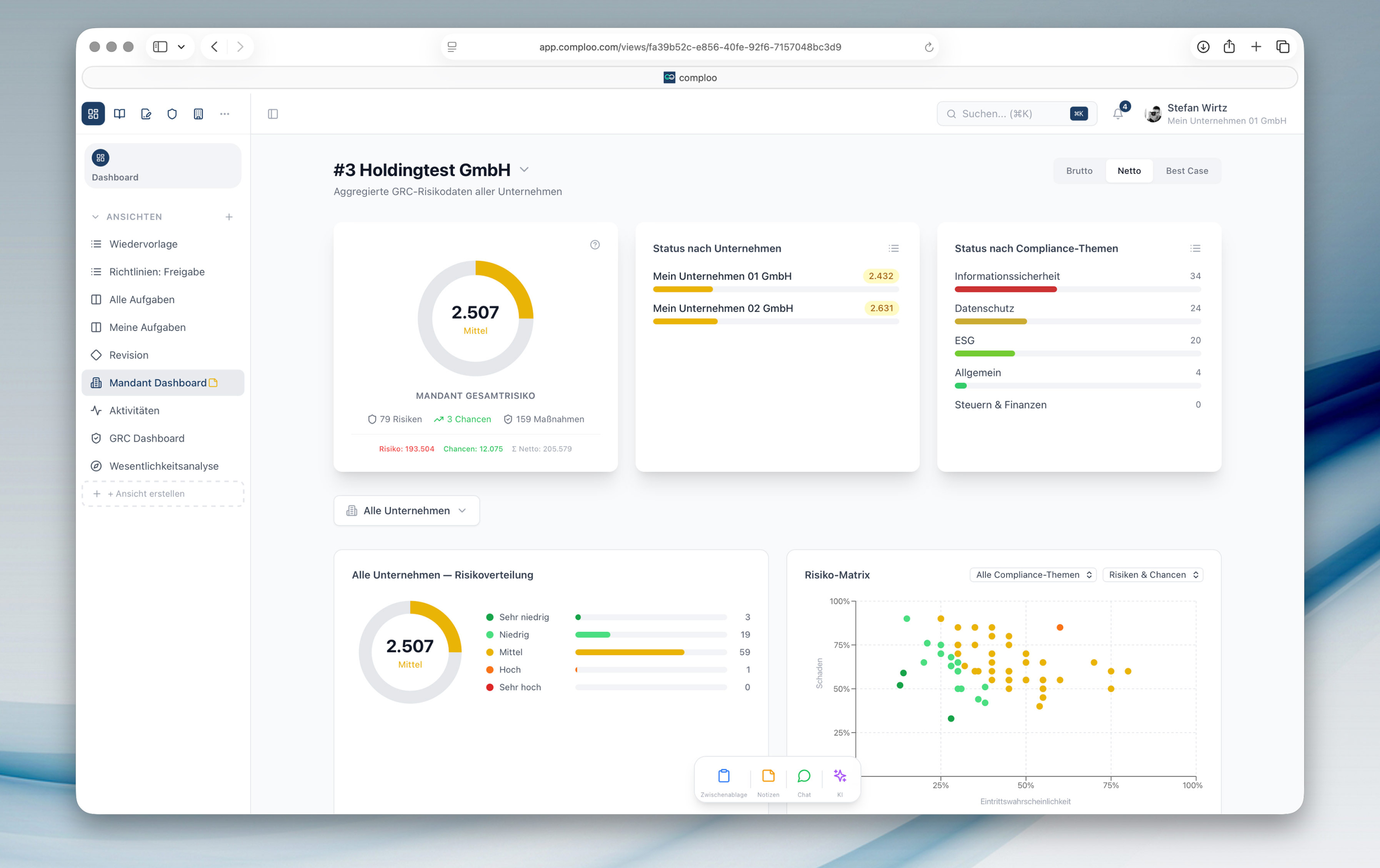Select the Best Case view

click(1186, 170)
